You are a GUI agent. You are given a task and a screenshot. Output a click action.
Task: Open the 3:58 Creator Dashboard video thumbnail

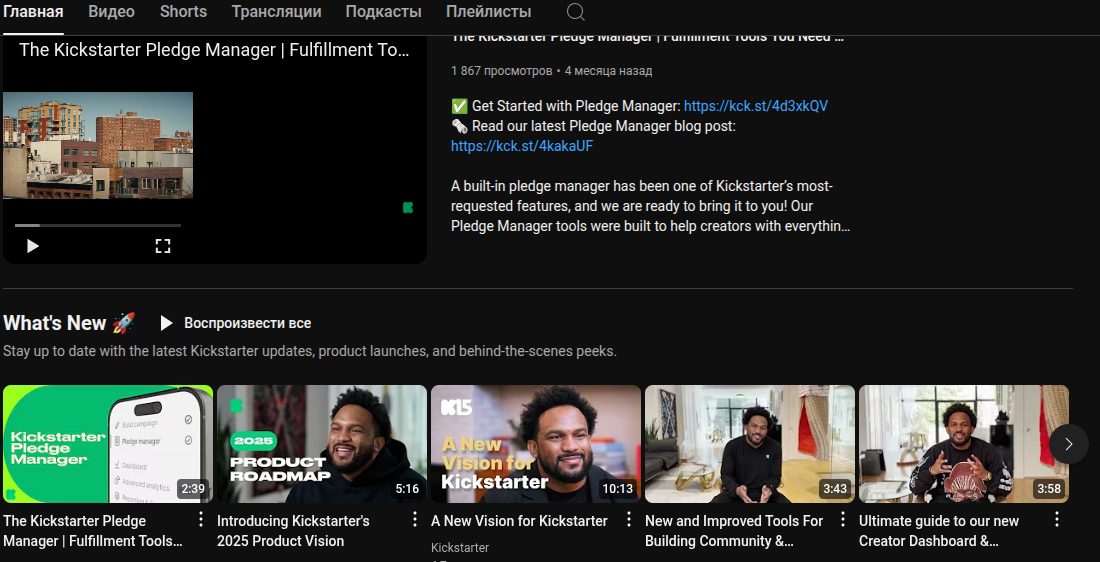964,444
